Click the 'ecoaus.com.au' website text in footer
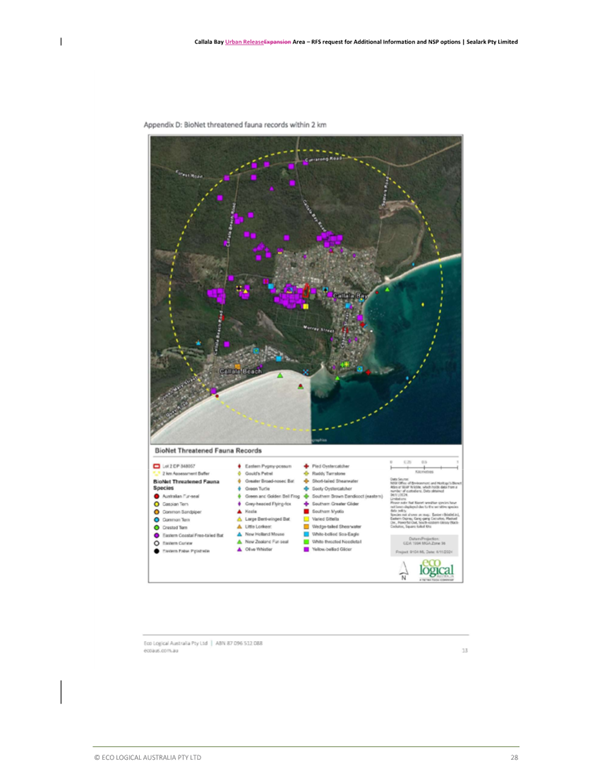The height and width of the screenshot is (776, 600). click(x=161, y=651)
